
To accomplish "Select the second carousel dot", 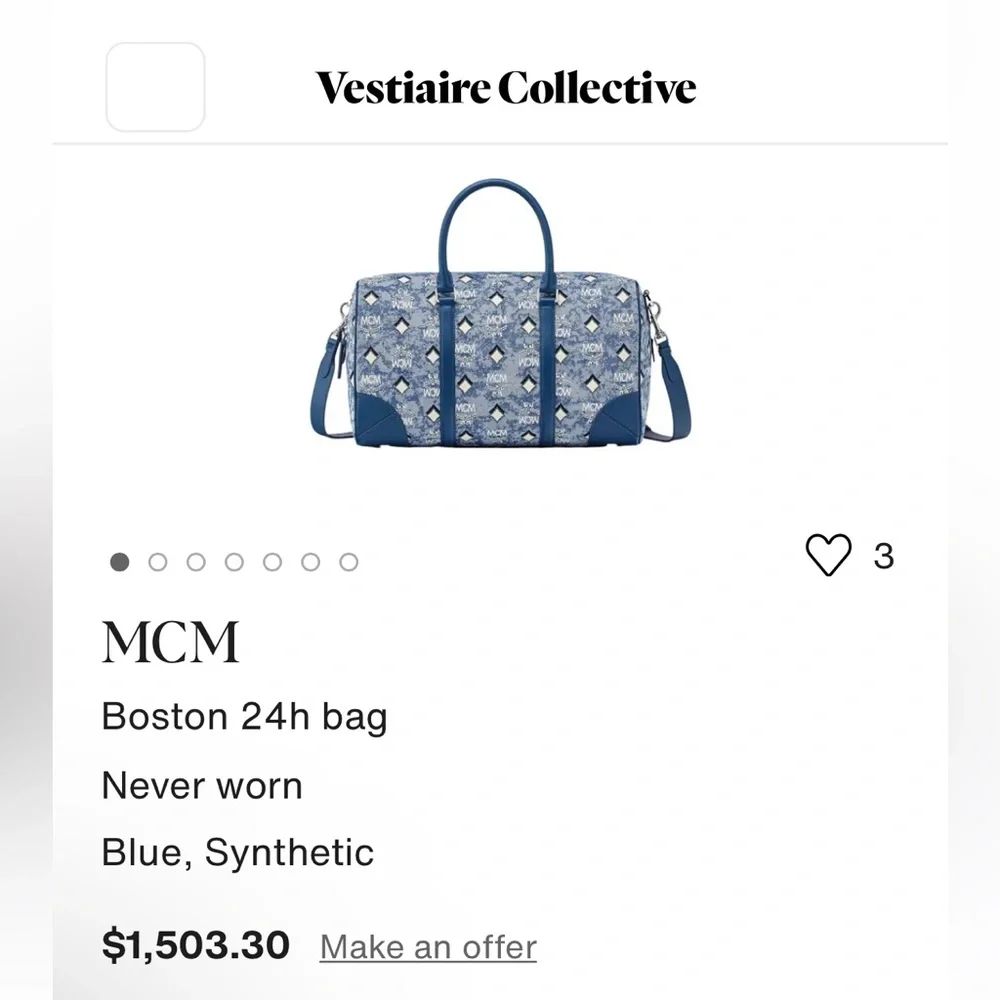I will coord(158,561).
